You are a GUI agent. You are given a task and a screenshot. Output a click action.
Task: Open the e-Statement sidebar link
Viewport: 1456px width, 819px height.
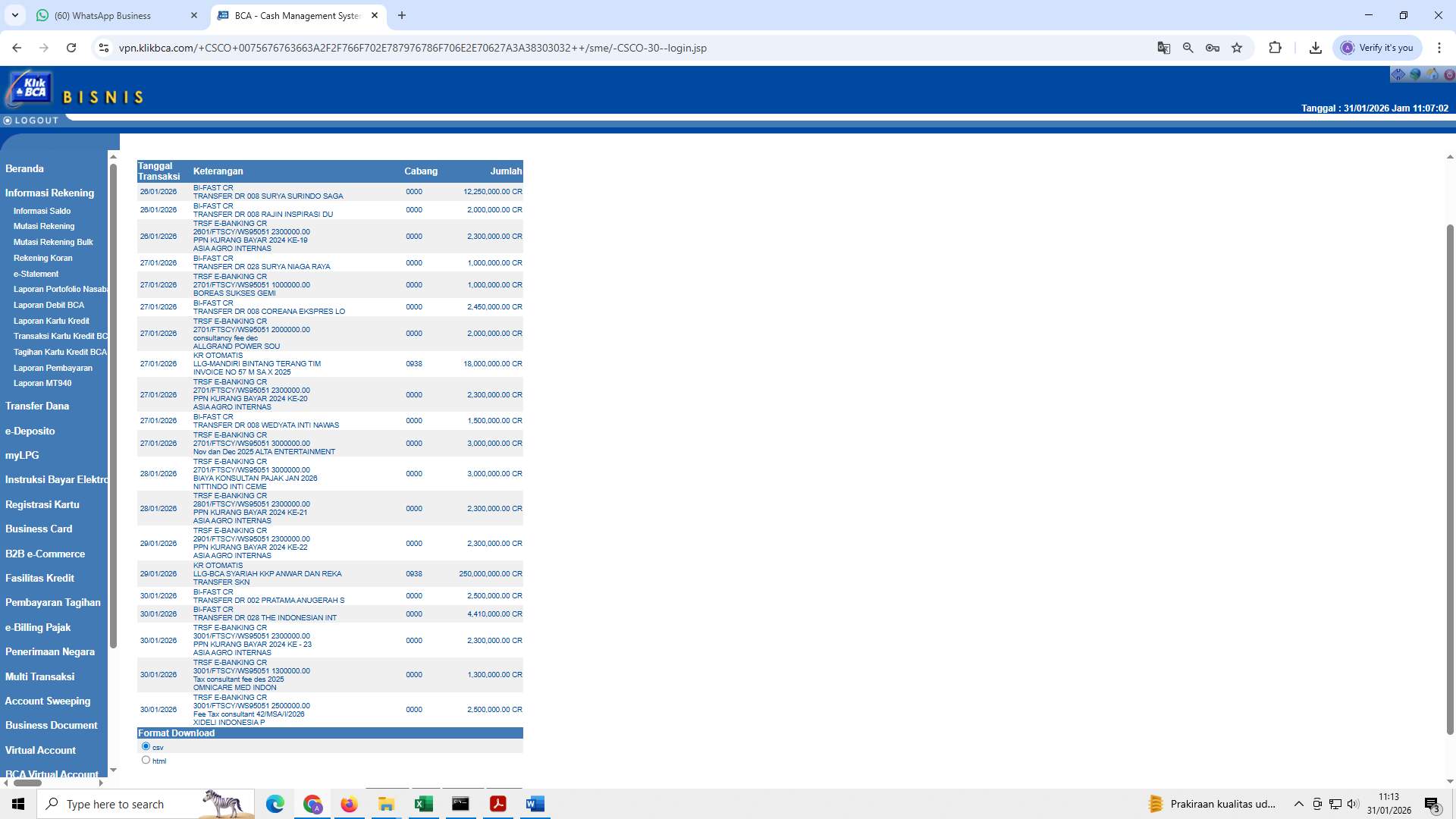pyautogui.click(x=36, y=274)
